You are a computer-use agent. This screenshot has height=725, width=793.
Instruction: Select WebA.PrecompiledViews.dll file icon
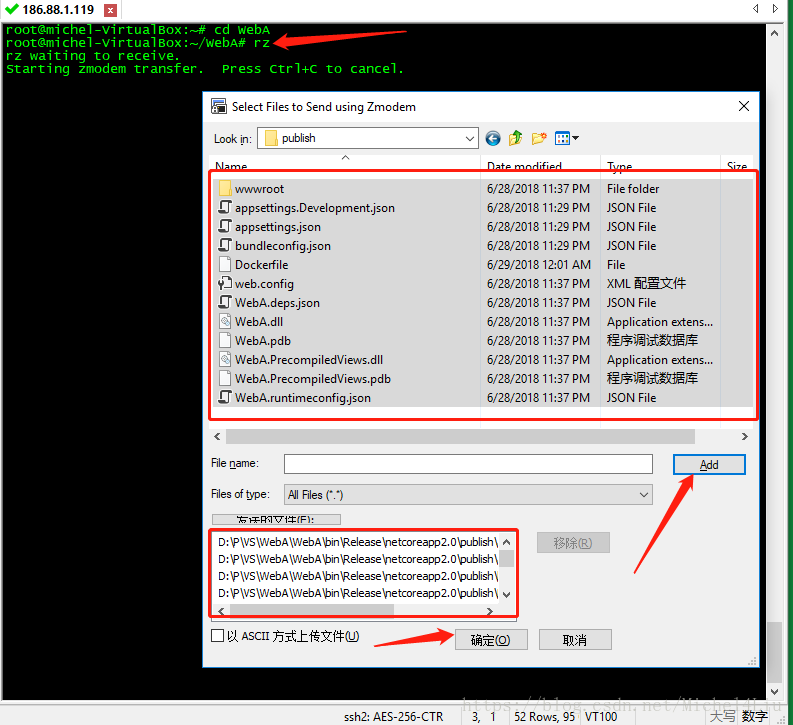(226, 359)
